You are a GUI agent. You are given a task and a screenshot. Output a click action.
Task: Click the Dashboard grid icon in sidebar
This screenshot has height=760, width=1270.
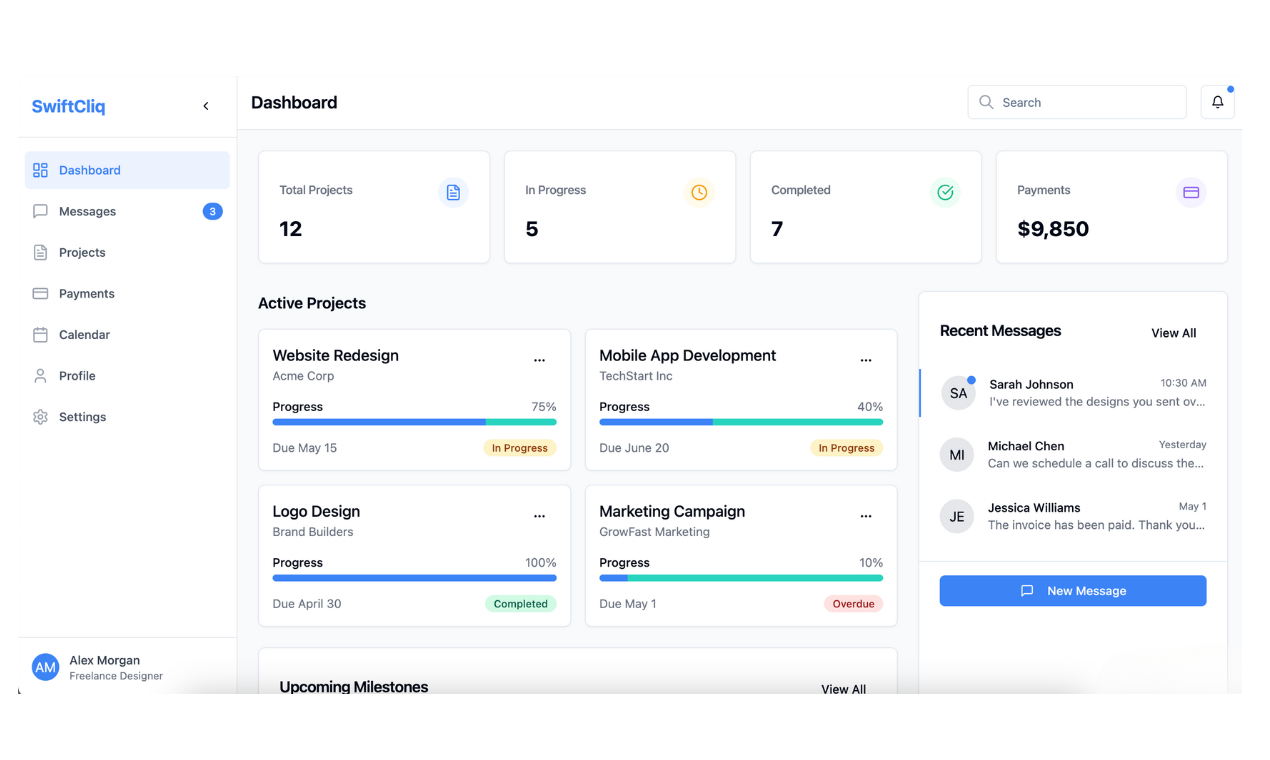pos(40,170)
